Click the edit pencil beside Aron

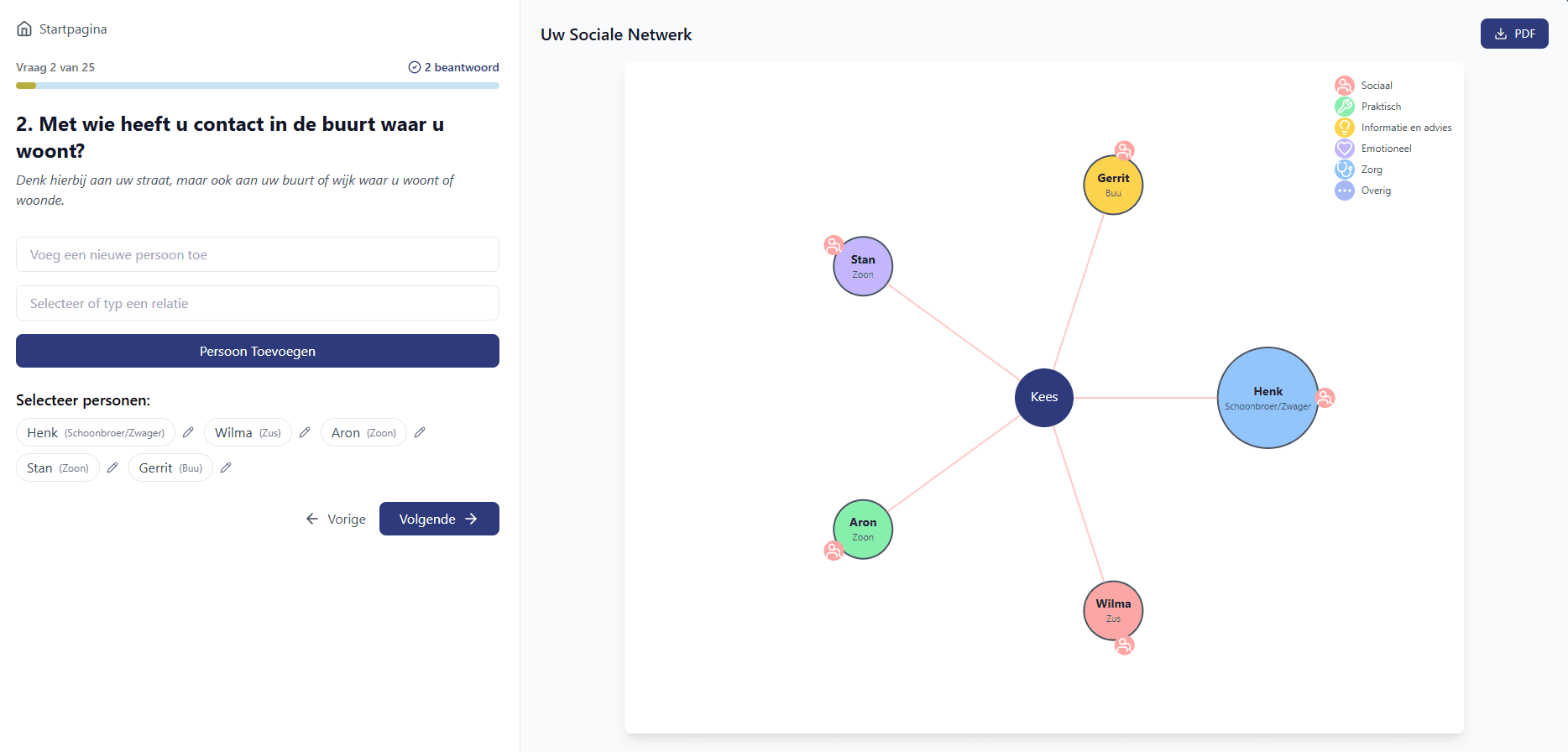coord(420,432)
